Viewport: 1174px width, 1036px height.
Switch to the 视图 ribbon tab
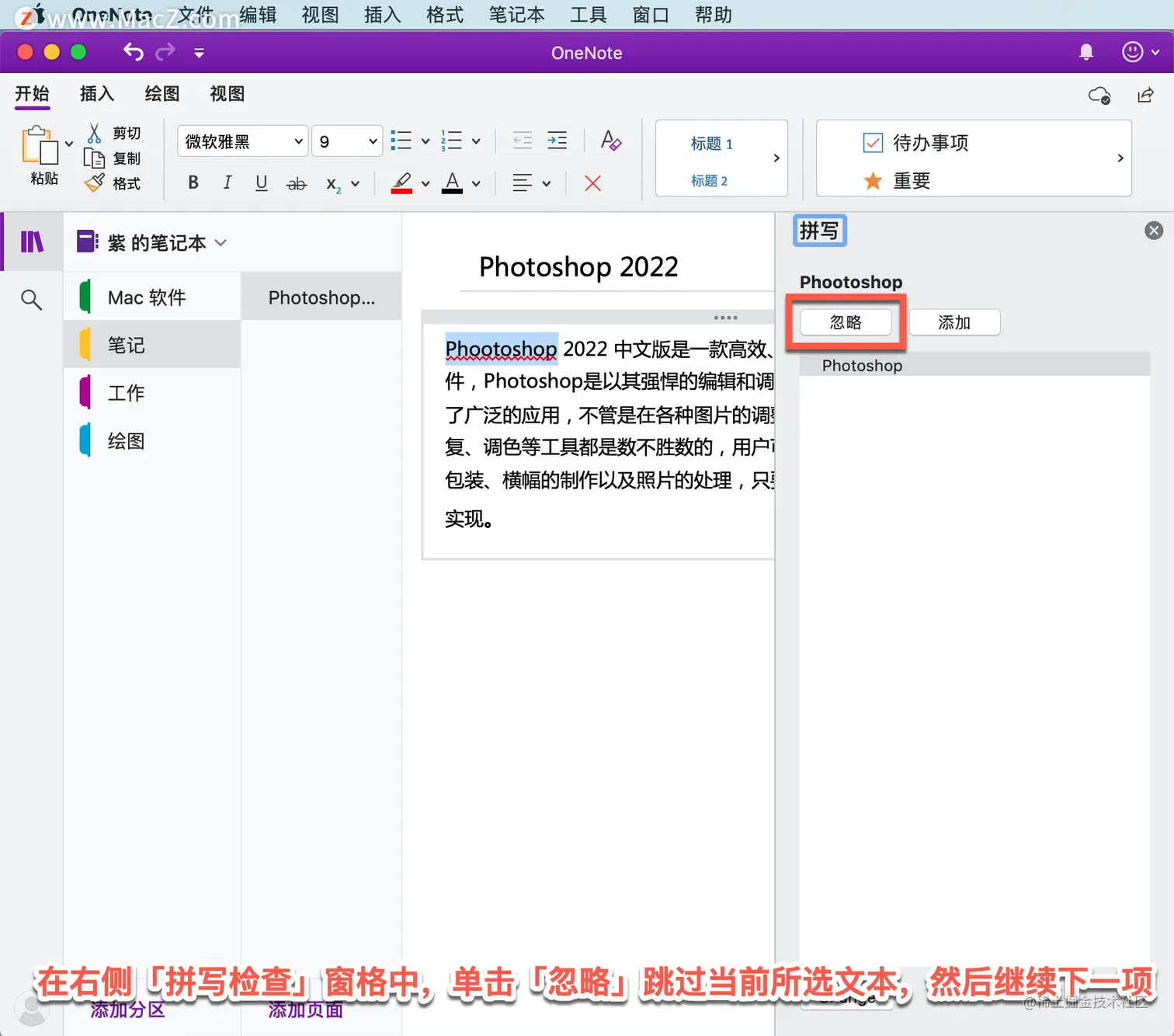coord(228,94)
